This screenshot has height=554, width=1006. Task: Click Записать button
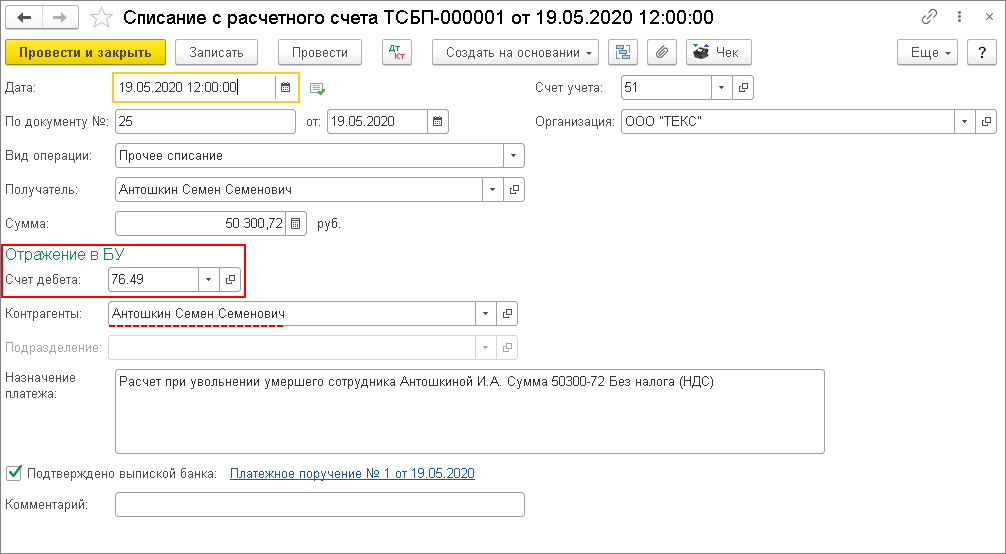coord(216,53)
